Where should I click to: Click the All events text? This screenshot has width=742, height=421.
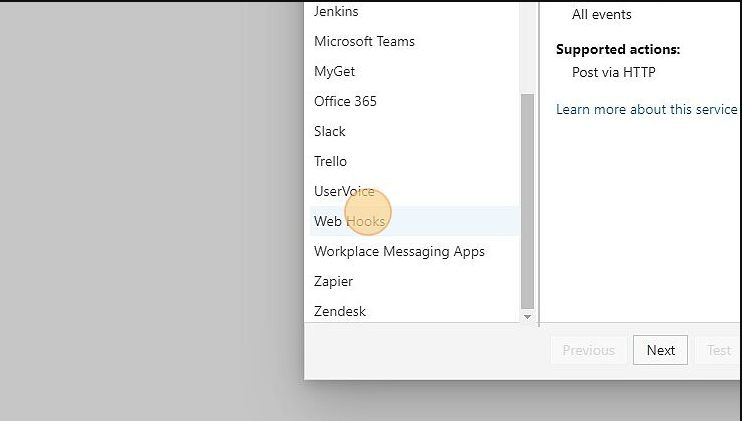pyautogui.click(x=601, y=15)
